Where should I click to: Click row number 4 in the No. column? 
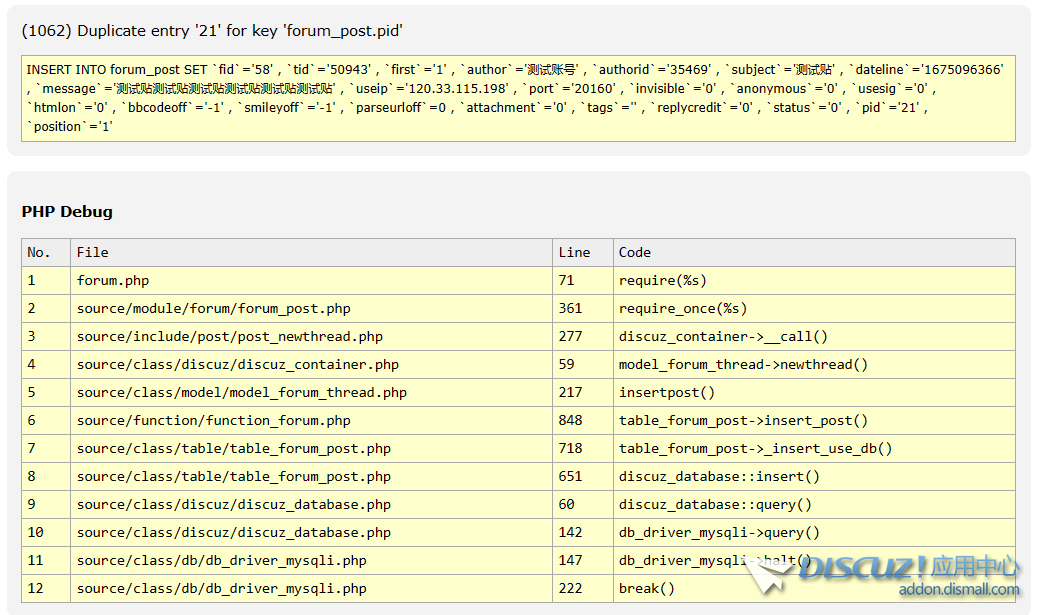tap(31, 365)
